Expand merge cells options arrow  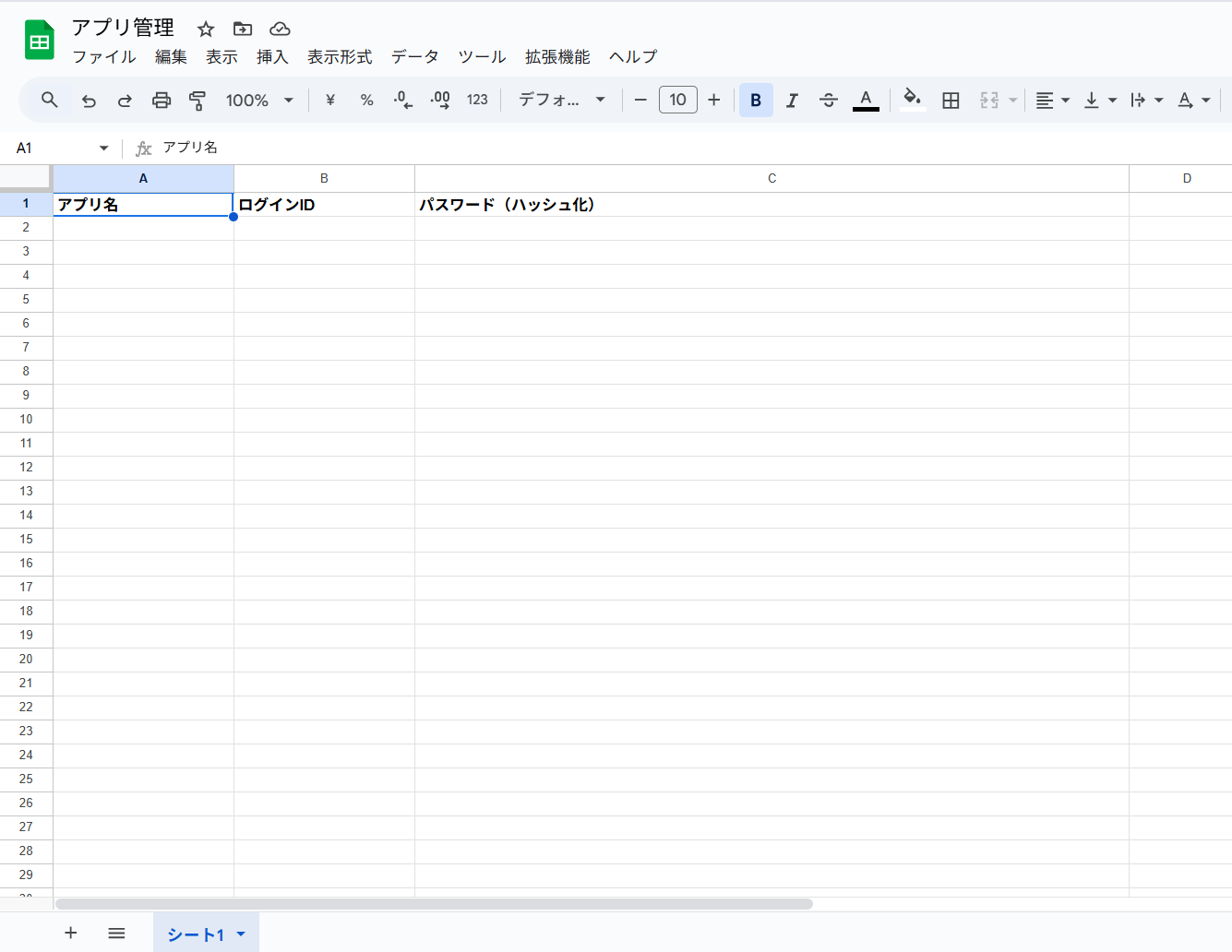click(x=1012, y=100)
